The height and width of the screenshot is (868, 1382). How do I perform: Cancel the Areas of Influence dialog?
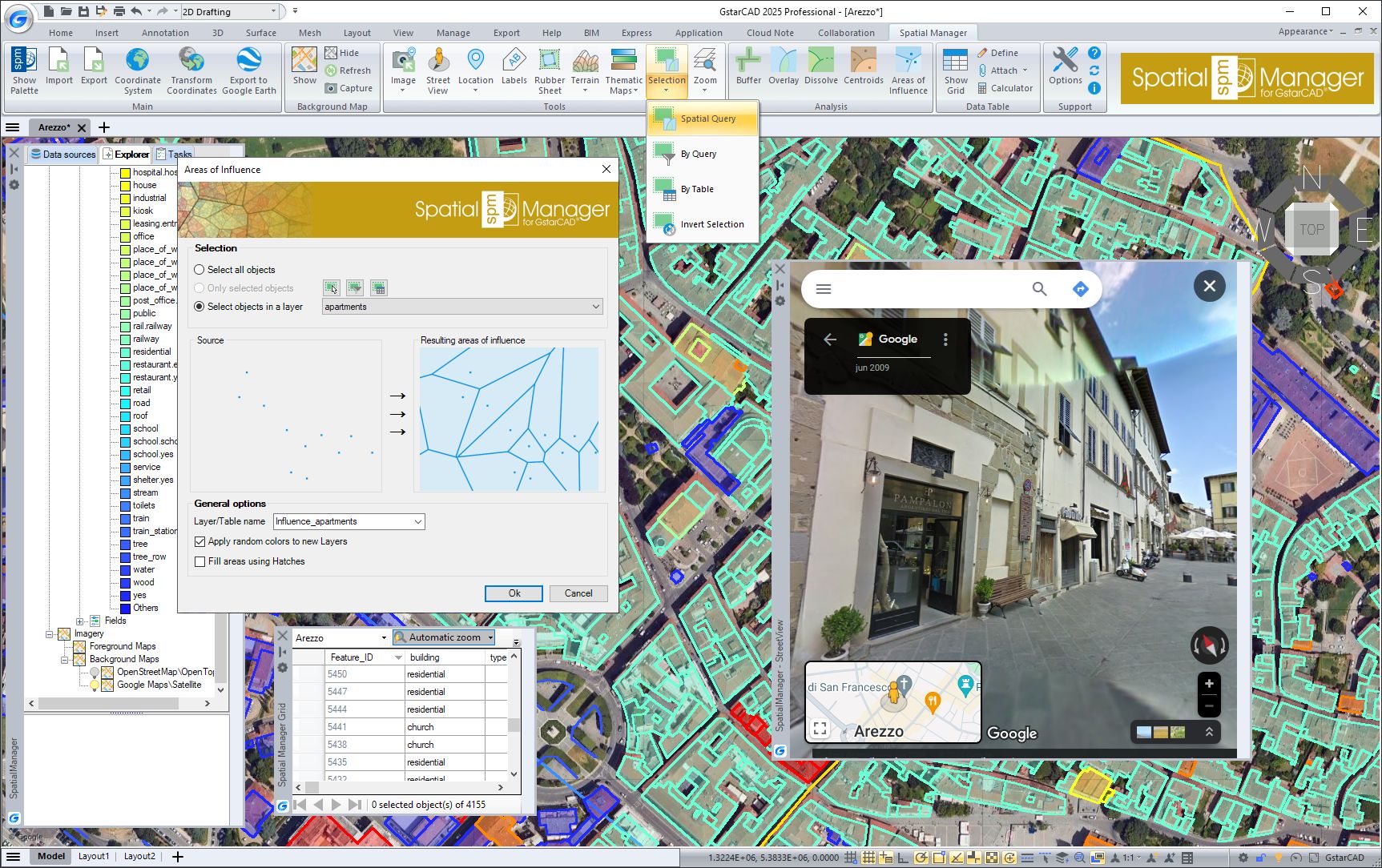(578, 593)
